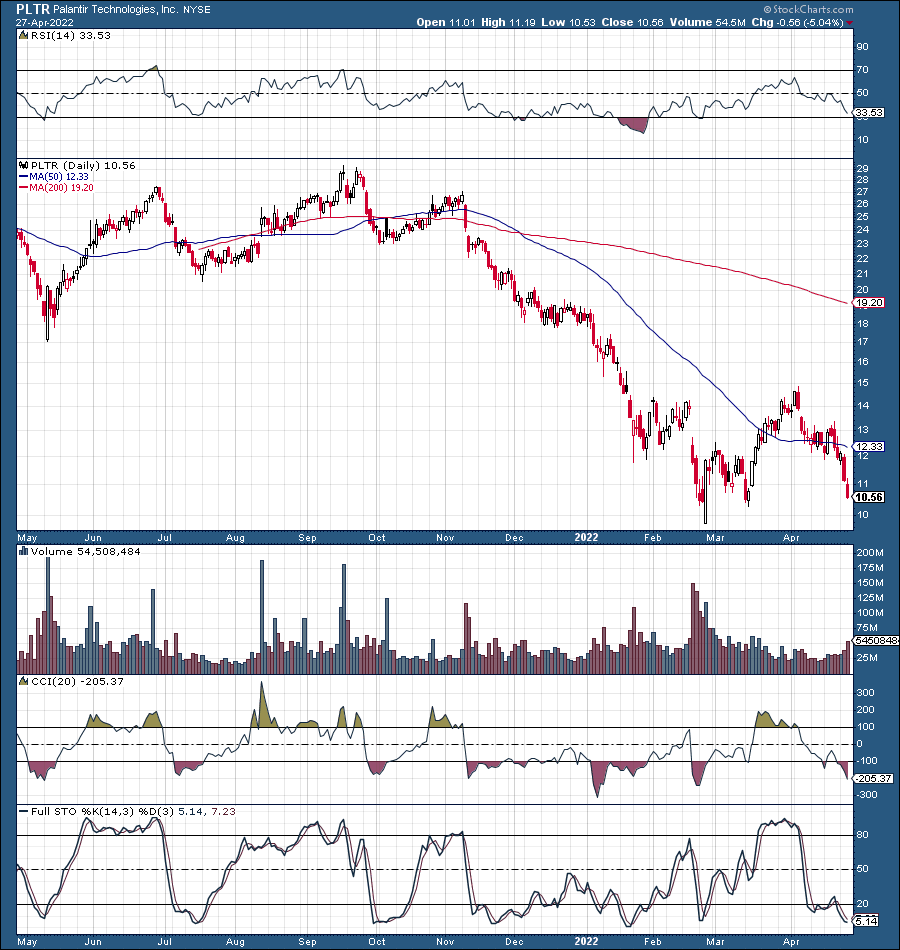Image resolution: width=900 pixels, height=950 pixels.
Task: Click the 200M volume axis label
Action: 870,553
